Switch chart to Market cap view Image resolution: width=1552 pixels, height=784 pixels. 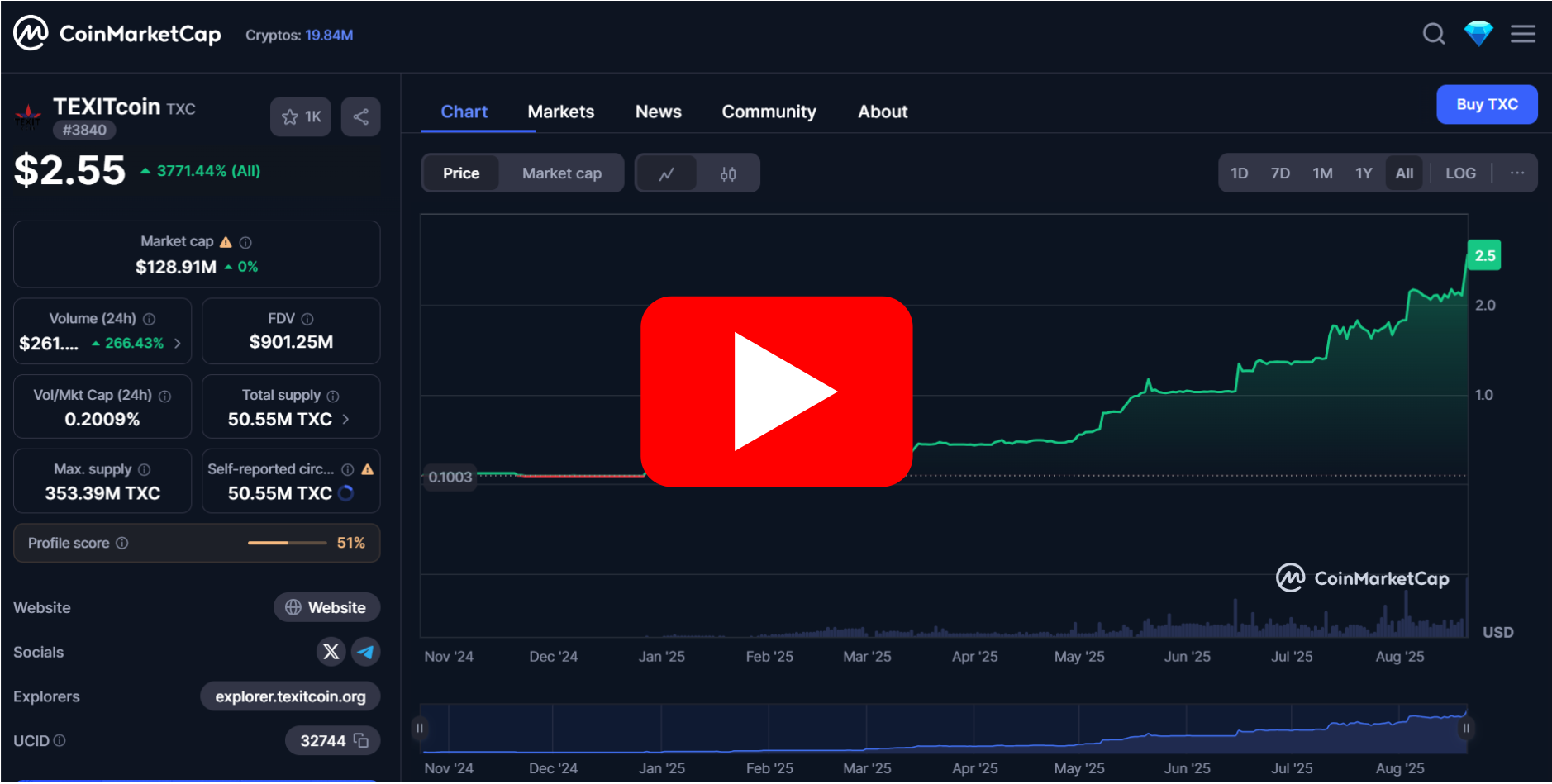(x=562, y=173)
